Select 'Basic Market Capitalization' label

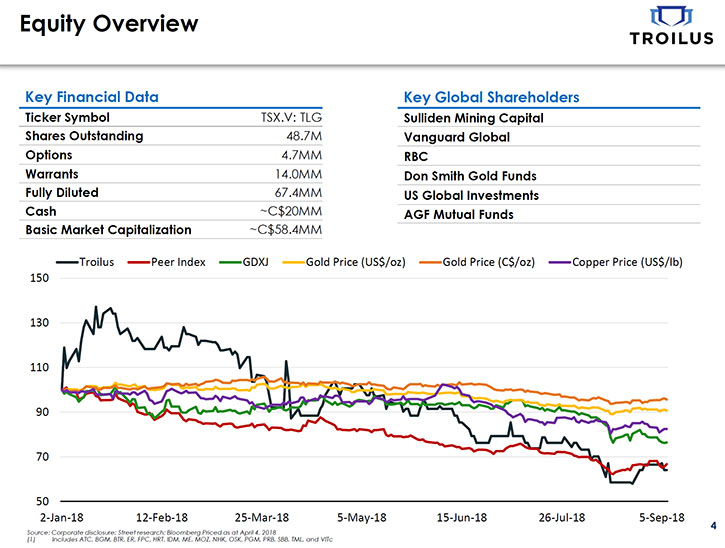click(x=108, y=230)
